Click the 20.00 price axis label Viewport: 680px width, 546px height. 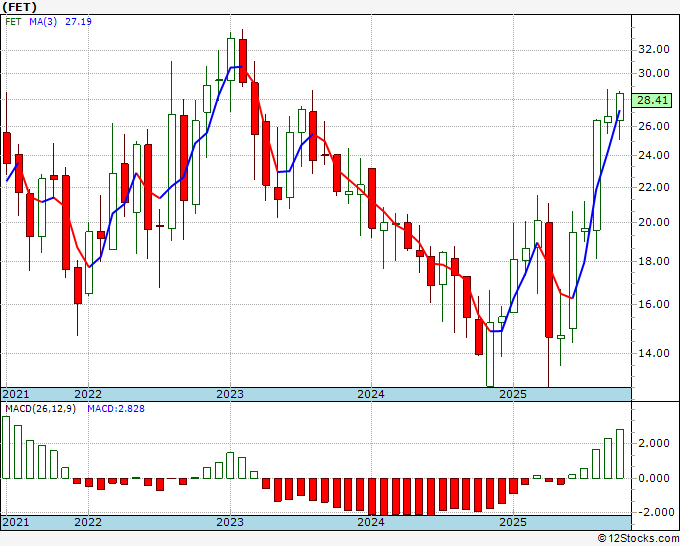coord(654,222)
